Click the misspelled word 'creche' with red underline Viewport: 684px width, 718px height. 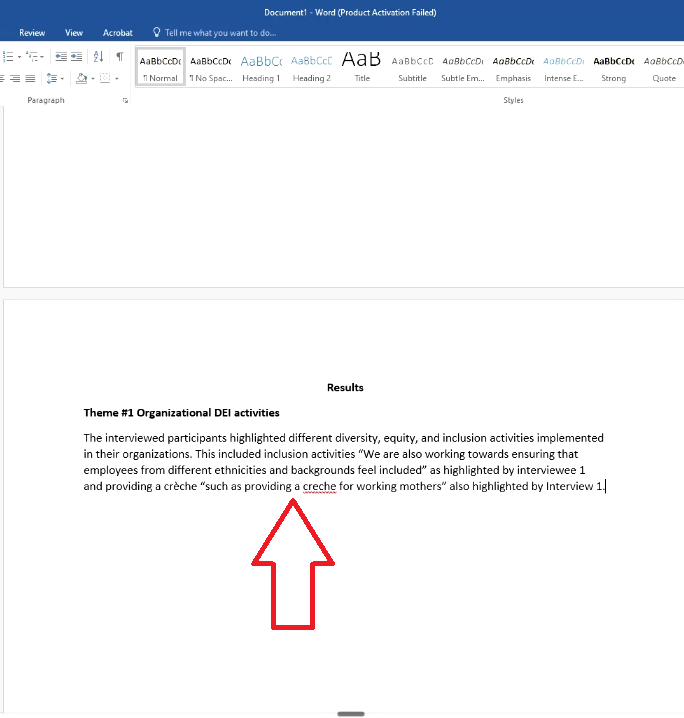click(x=320, y=486)
